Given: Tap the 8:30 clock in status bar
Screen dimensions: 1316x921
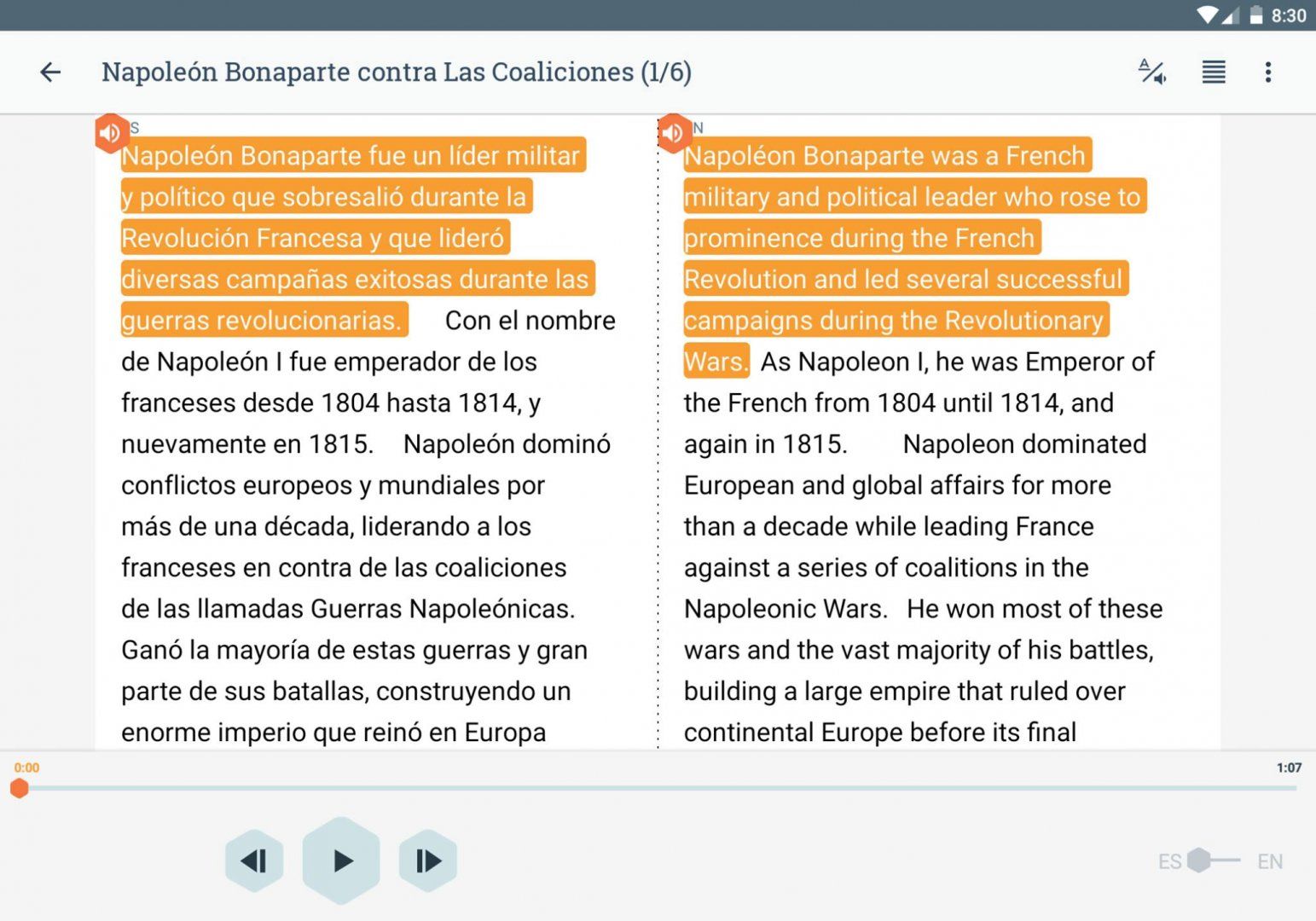Looking at the screenshot, I should point(1289,15).
